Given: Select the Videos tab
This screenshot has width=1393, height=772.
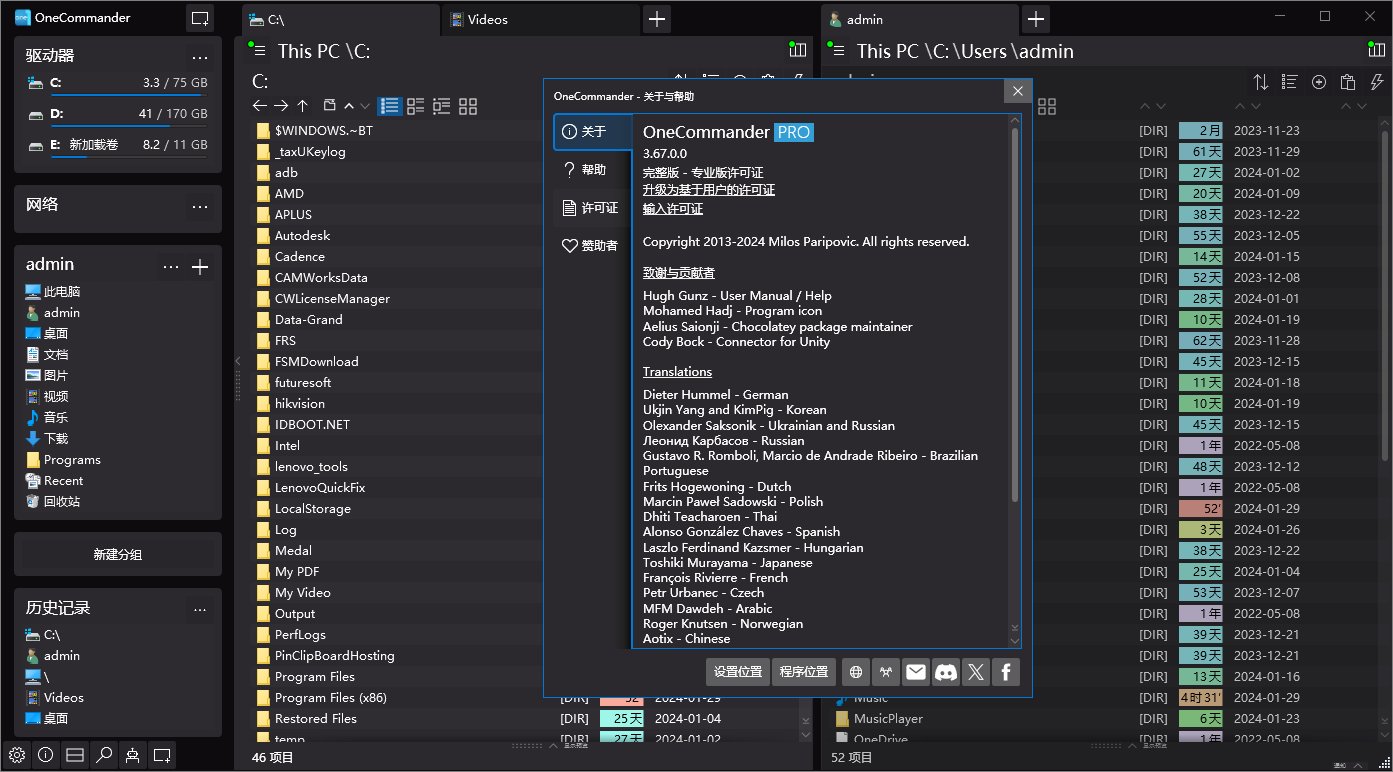Looking at the screenshot, I should (540, 19).
